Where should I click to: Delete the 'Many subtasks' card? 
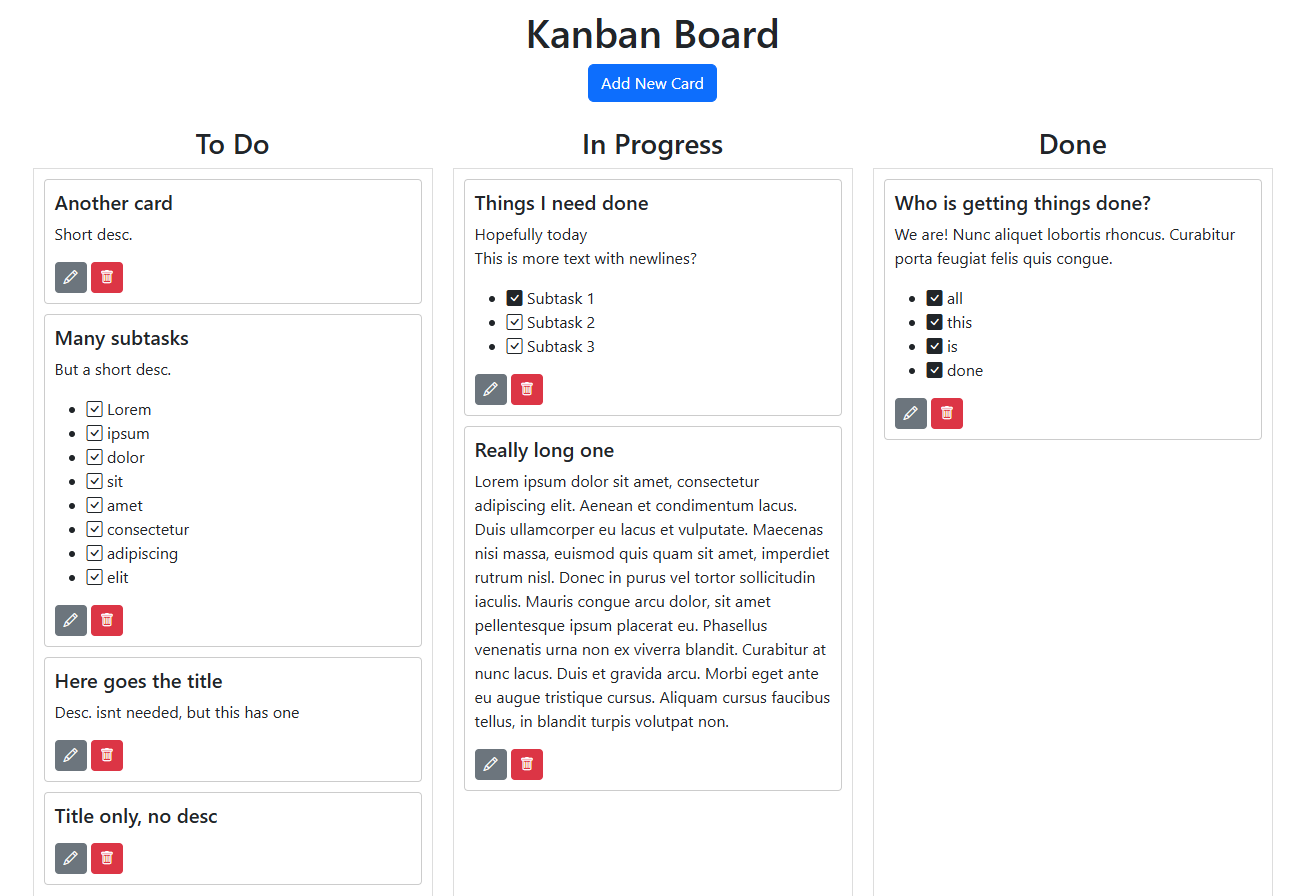coord(107,620)
